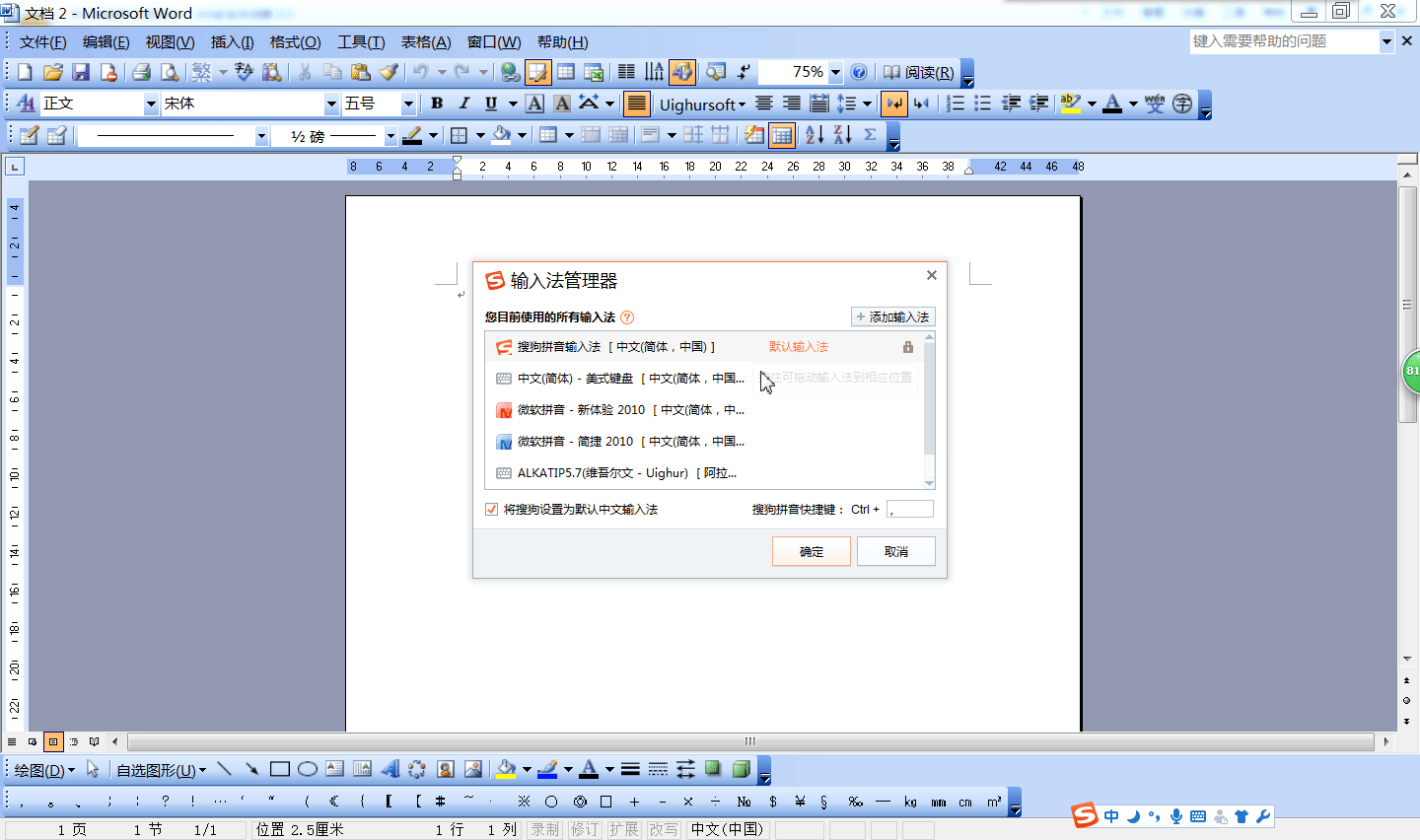Viewport: 1420px width, 840px height.
Task: Save the document with the floppy disk icon
Action: pyautogui.click(x=81, y=72)
